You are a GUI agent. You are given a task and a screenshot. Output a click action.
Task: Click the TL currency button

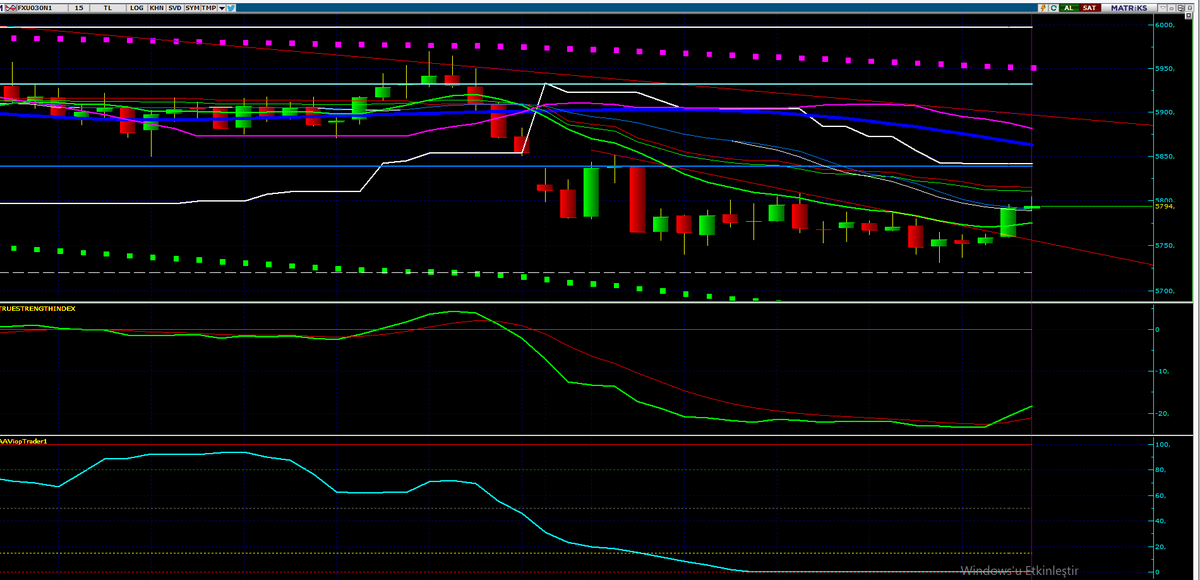click(x=107, y=8)
